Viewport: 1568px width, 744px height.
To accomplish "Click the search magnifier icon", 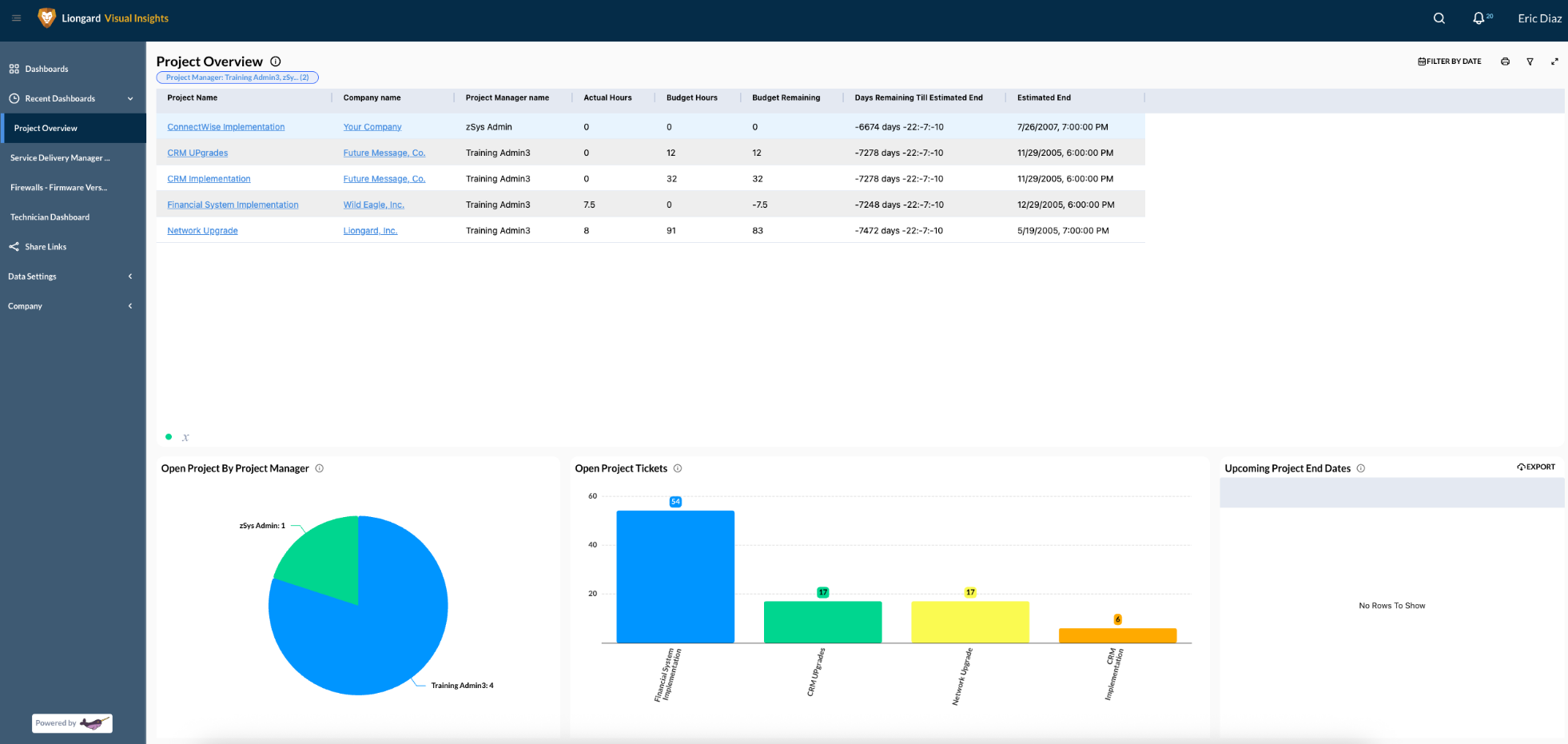I will (x=1439, y=18).
